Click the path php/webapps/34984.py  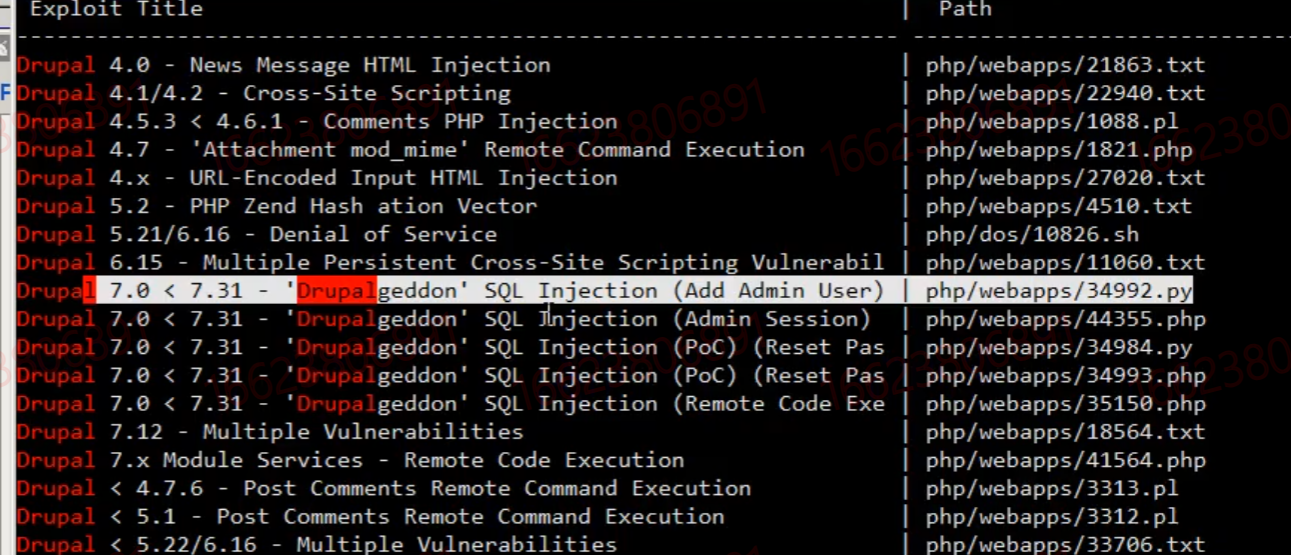point(1059,347)
